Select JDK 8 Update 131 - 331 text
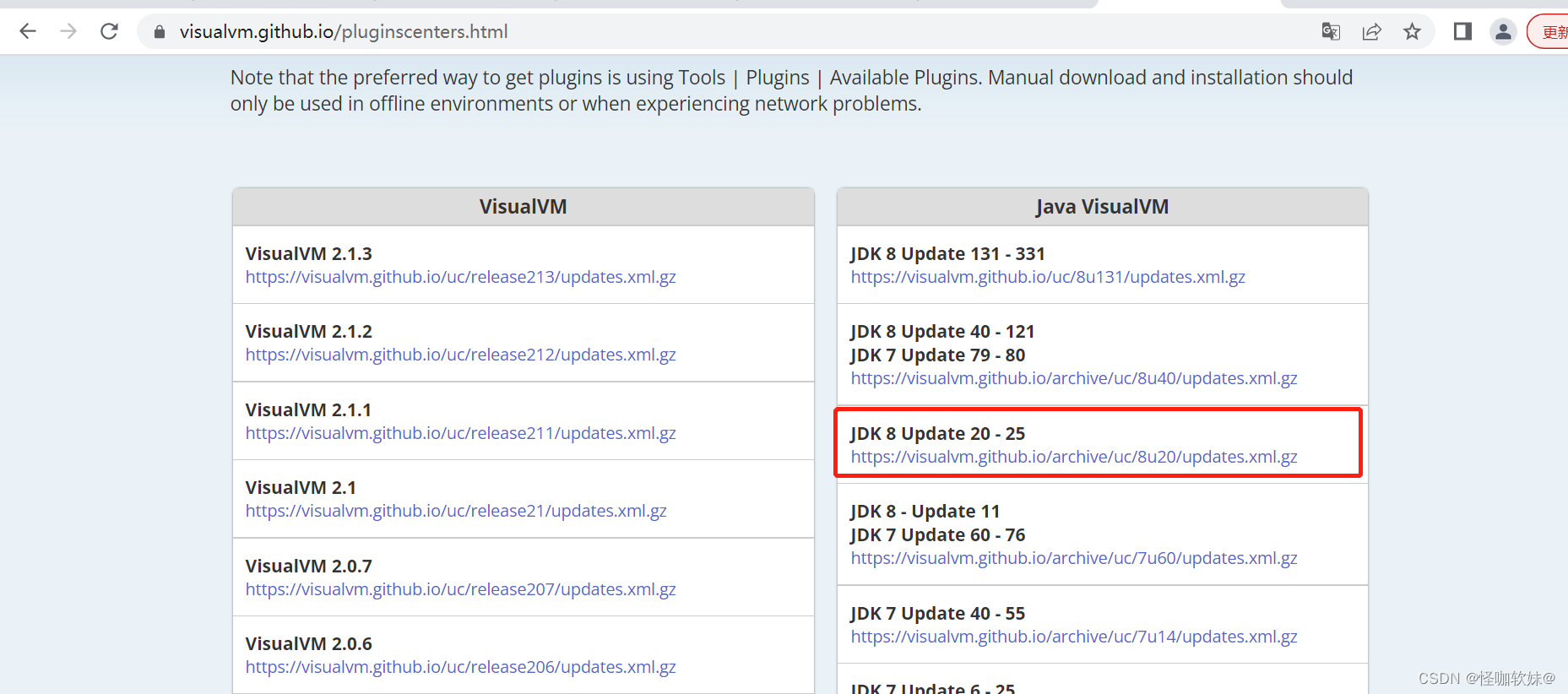Image resolution: width=1568 pixels, height=694 pixels. coord(947,253)
